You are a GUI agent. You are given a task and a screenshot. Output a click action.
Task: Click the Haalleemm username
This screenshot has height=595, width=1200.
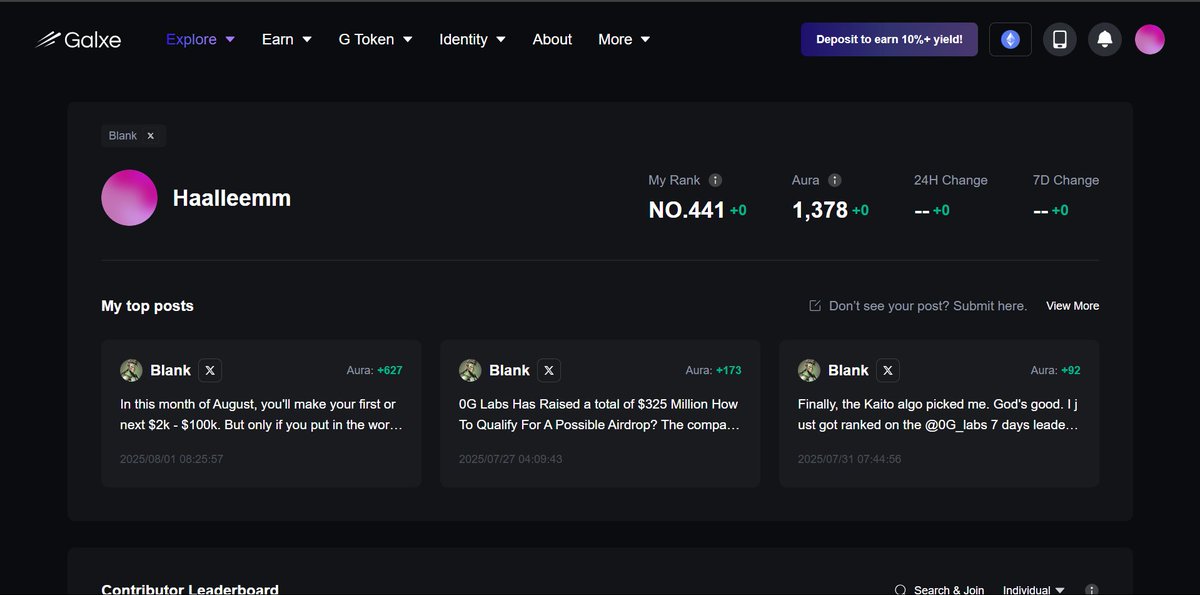(x=232, y=198)
